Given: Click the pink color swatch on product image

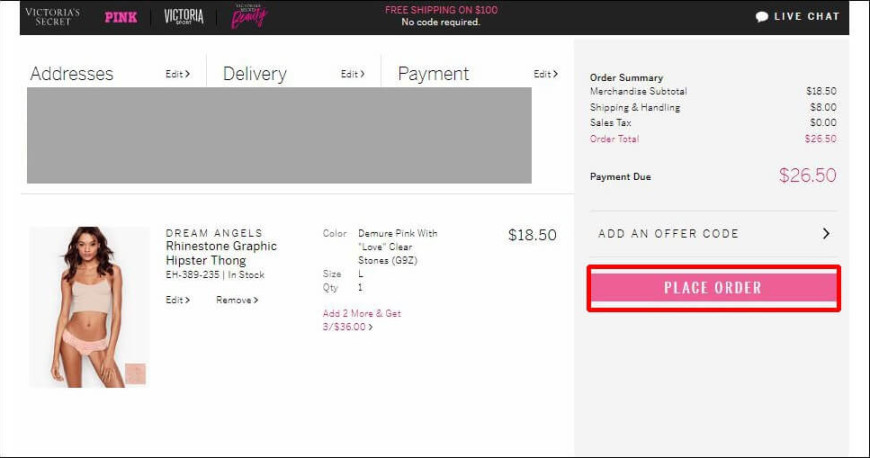Looking at the screenshot, I should tap(135, 374).
